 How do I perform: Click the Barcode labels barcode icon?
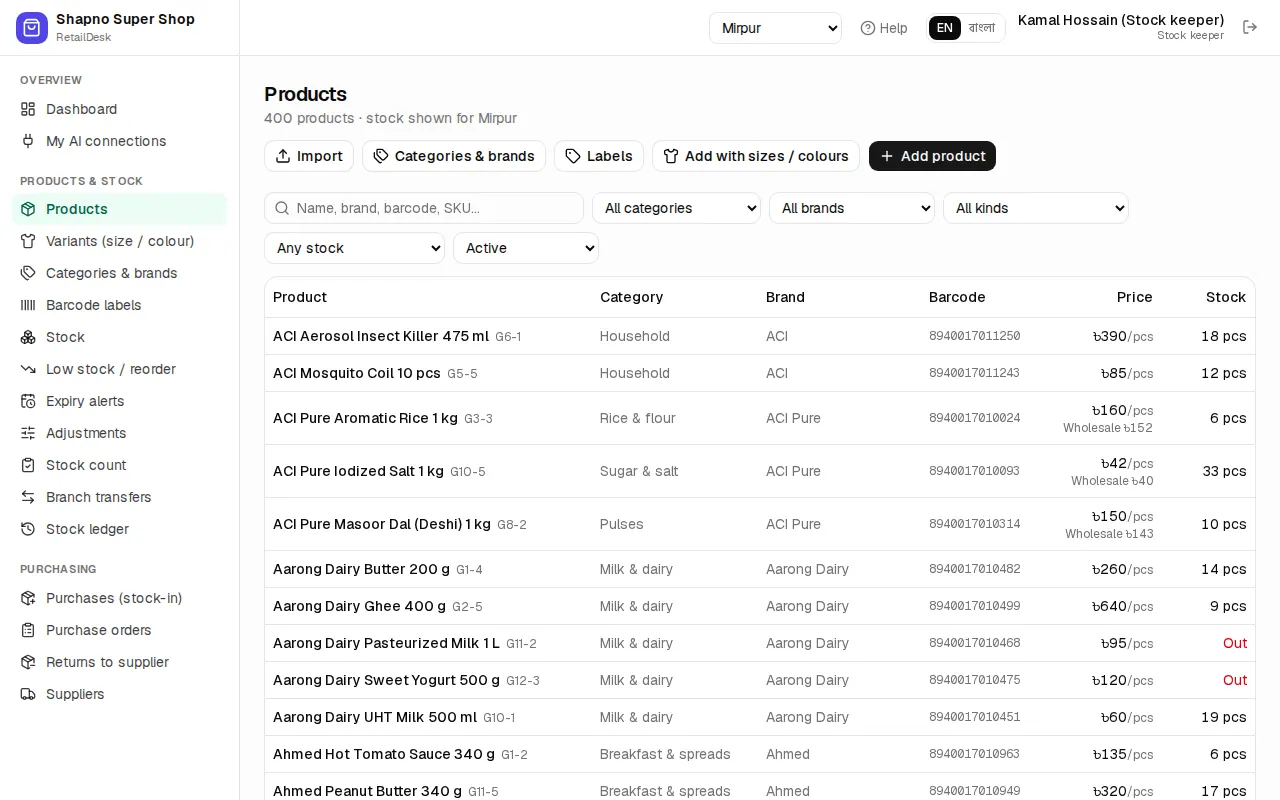[28, 305]
